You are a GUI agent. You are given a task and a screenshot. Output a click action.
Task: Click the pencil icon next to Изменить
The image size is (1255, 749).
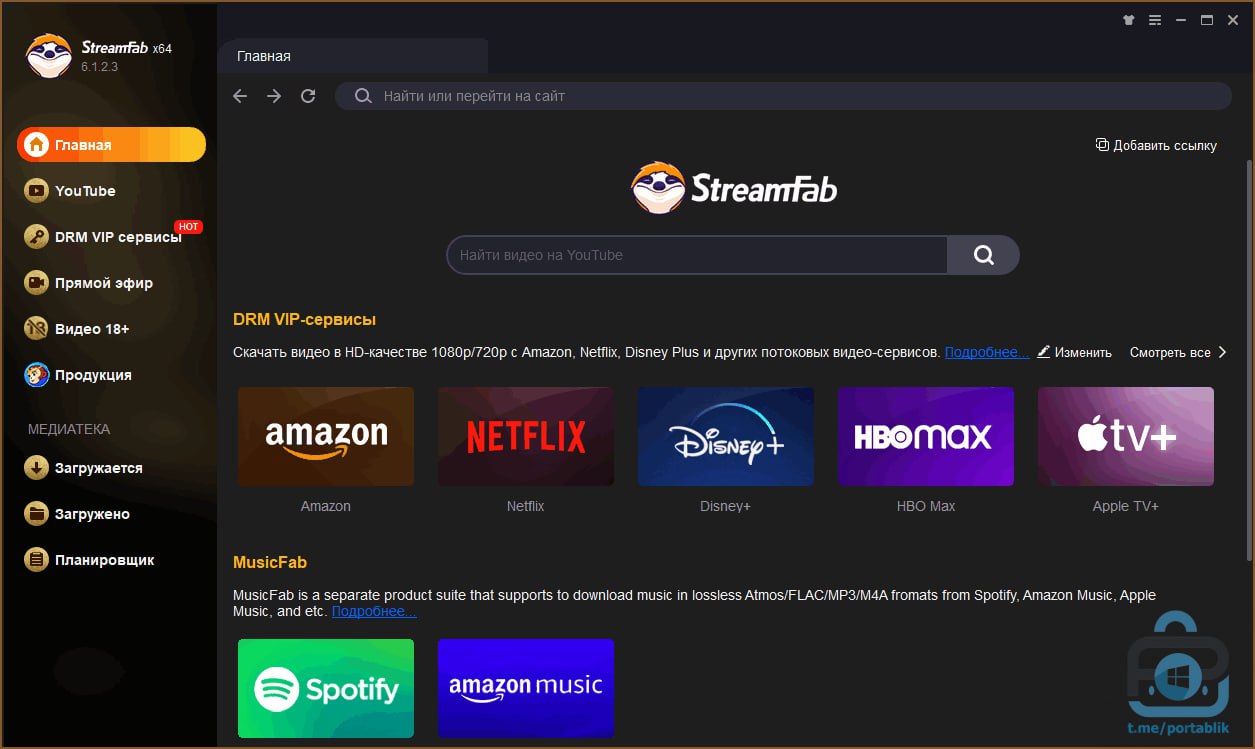tap(1044, 352)
